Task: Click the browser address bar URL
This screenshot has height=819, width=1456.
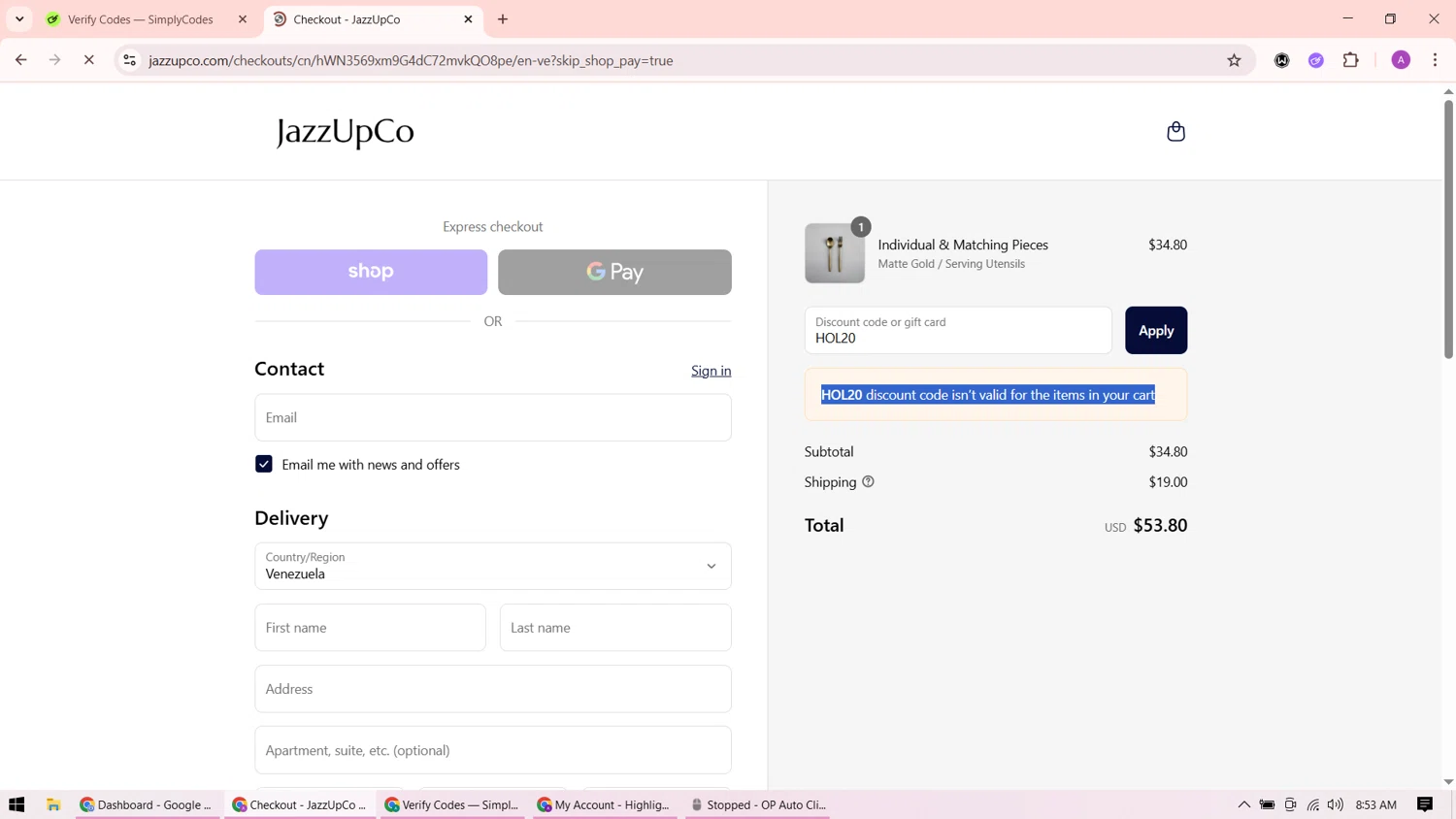Action: pyautogui.click(x=411, y=60)
